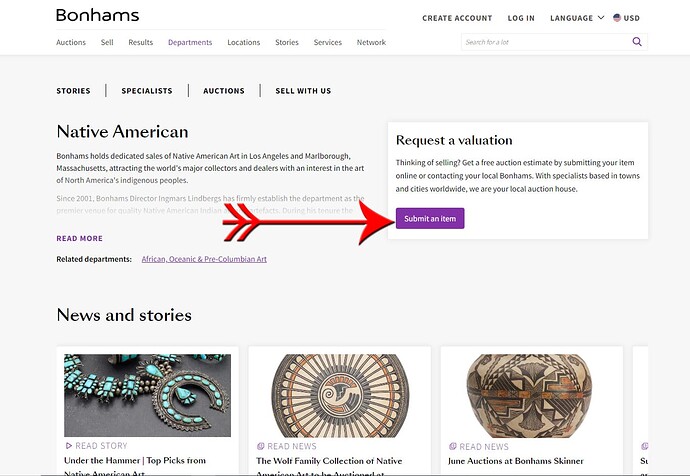The height and width of the screenshot is (476, 690).
Task: Jump to the Stories section tab
Action: tap(74, 91)
